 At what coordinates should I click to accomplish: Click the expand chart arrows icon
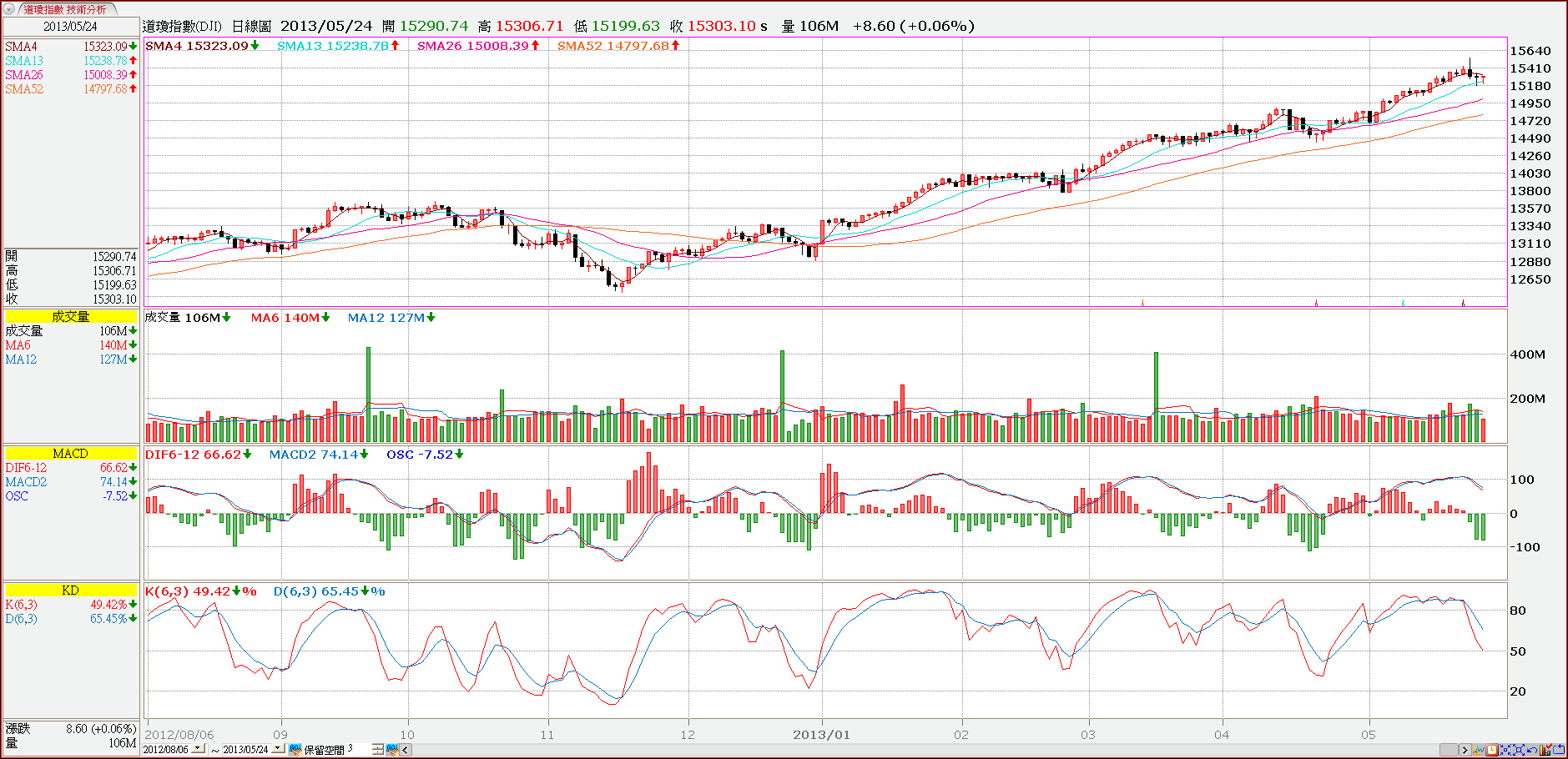1519,750
